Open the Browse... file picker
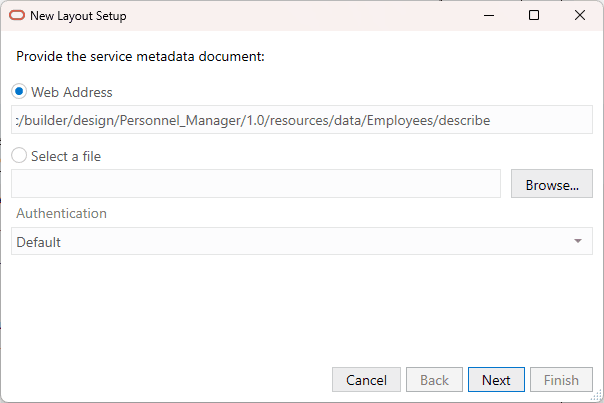 coord(552,184)
